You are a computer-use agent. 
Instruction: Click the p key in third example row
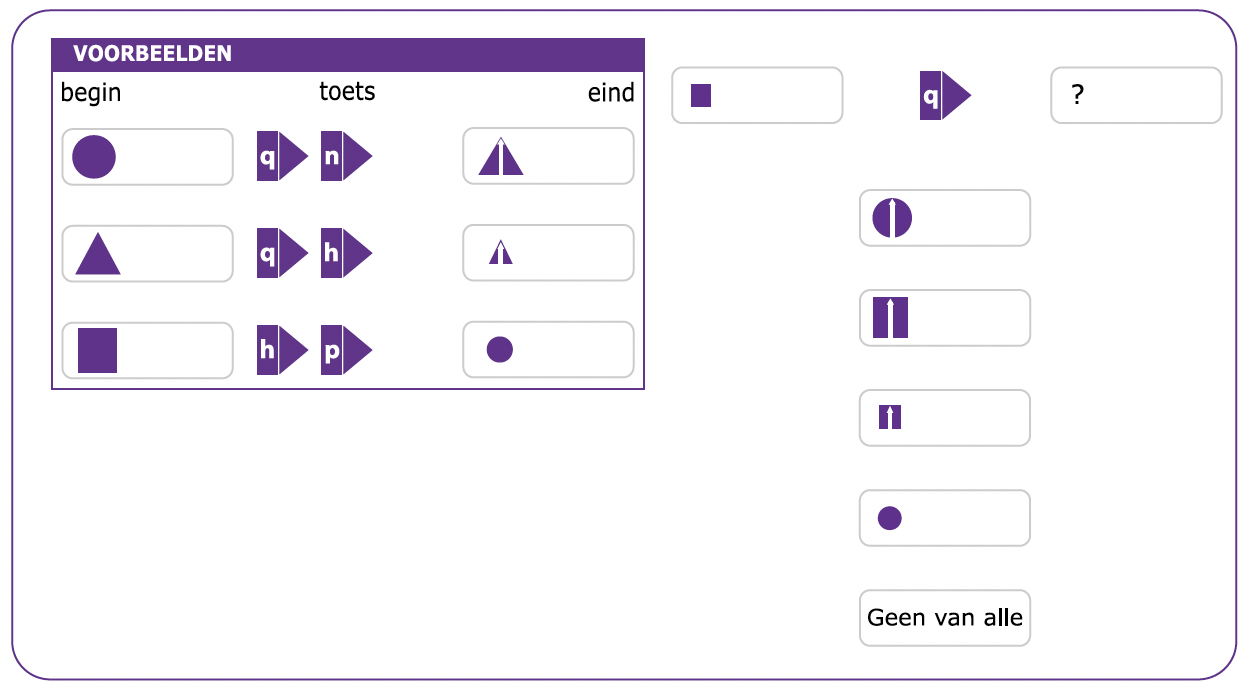pyautogui.click(x=346, y=350)
